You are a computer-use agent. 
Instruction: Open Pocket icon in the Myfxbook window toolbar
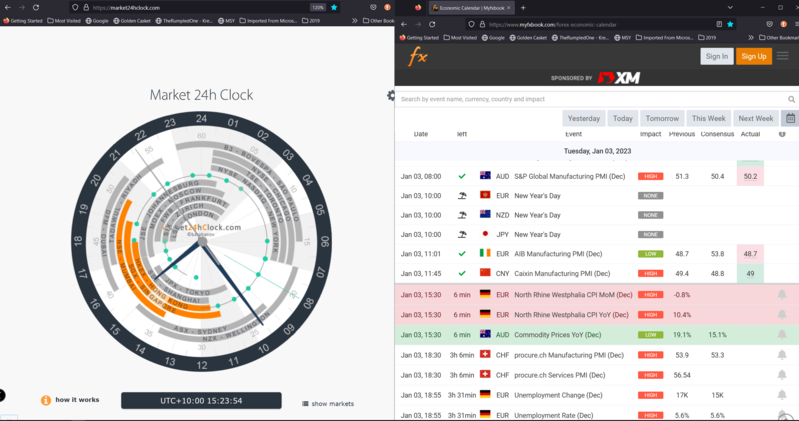tap(769, 24)
